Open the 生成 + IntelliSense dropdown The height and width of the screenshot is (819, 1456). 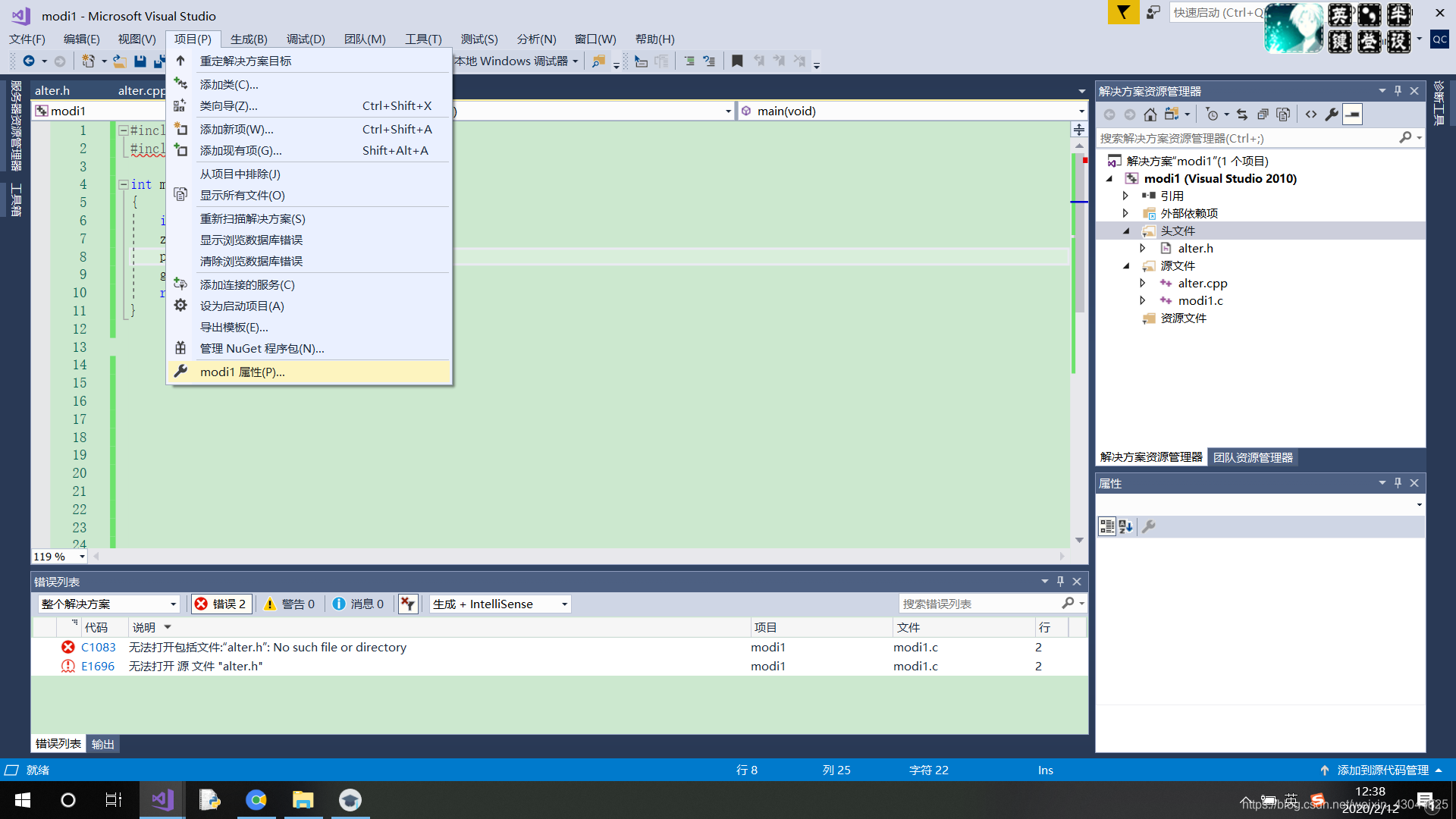[500, 604]
